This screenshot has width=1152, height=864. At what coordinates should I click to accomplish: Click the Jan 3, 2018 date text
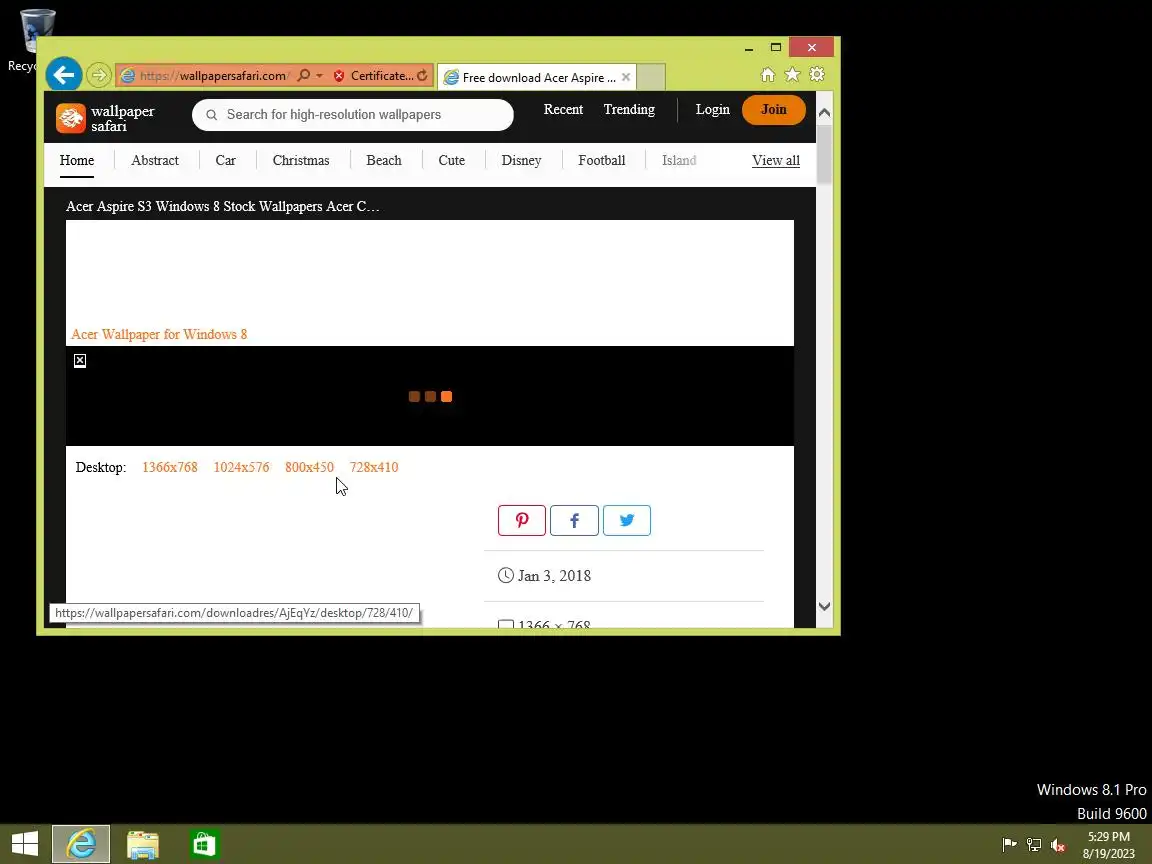click(x=555, y=576)
